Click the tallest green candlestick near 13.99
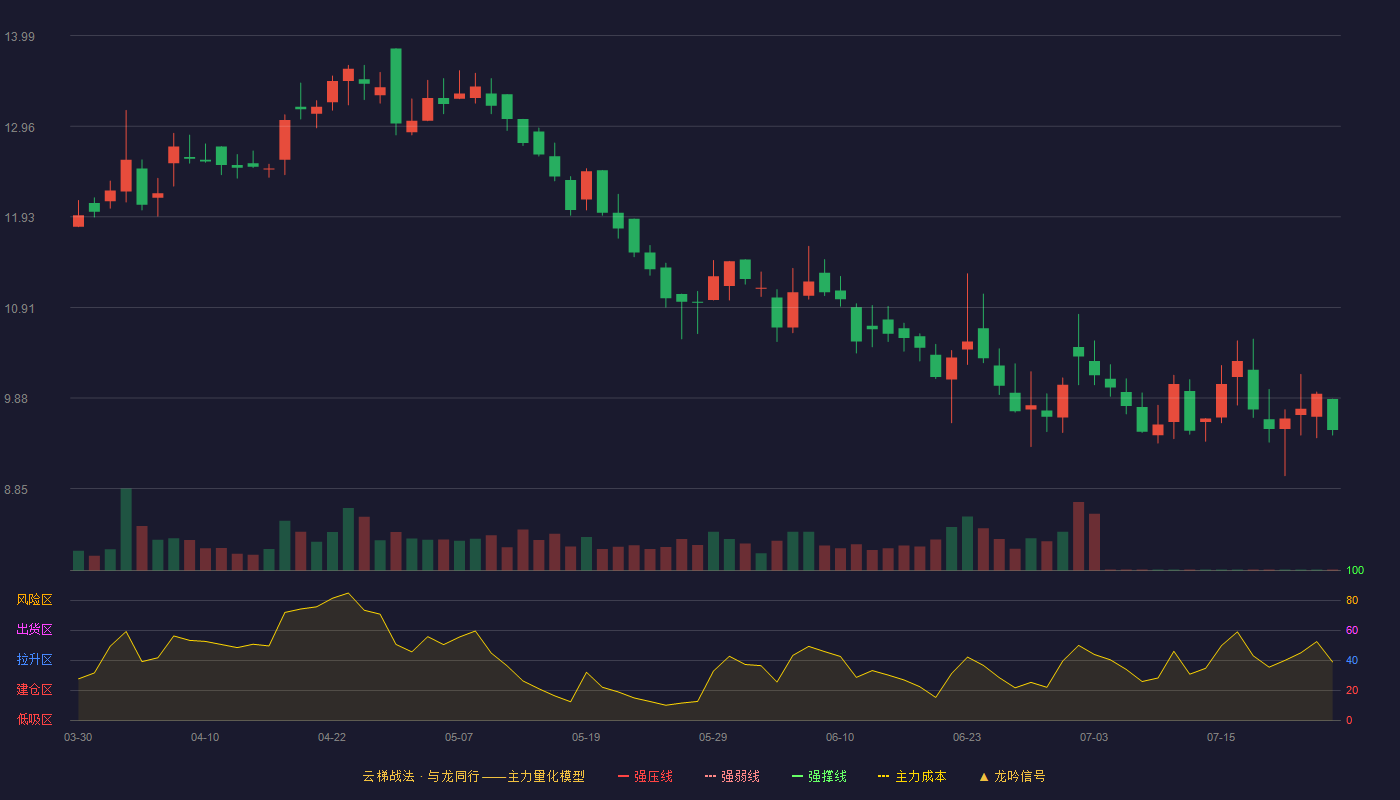1400x800 pixels. point(396,86)
